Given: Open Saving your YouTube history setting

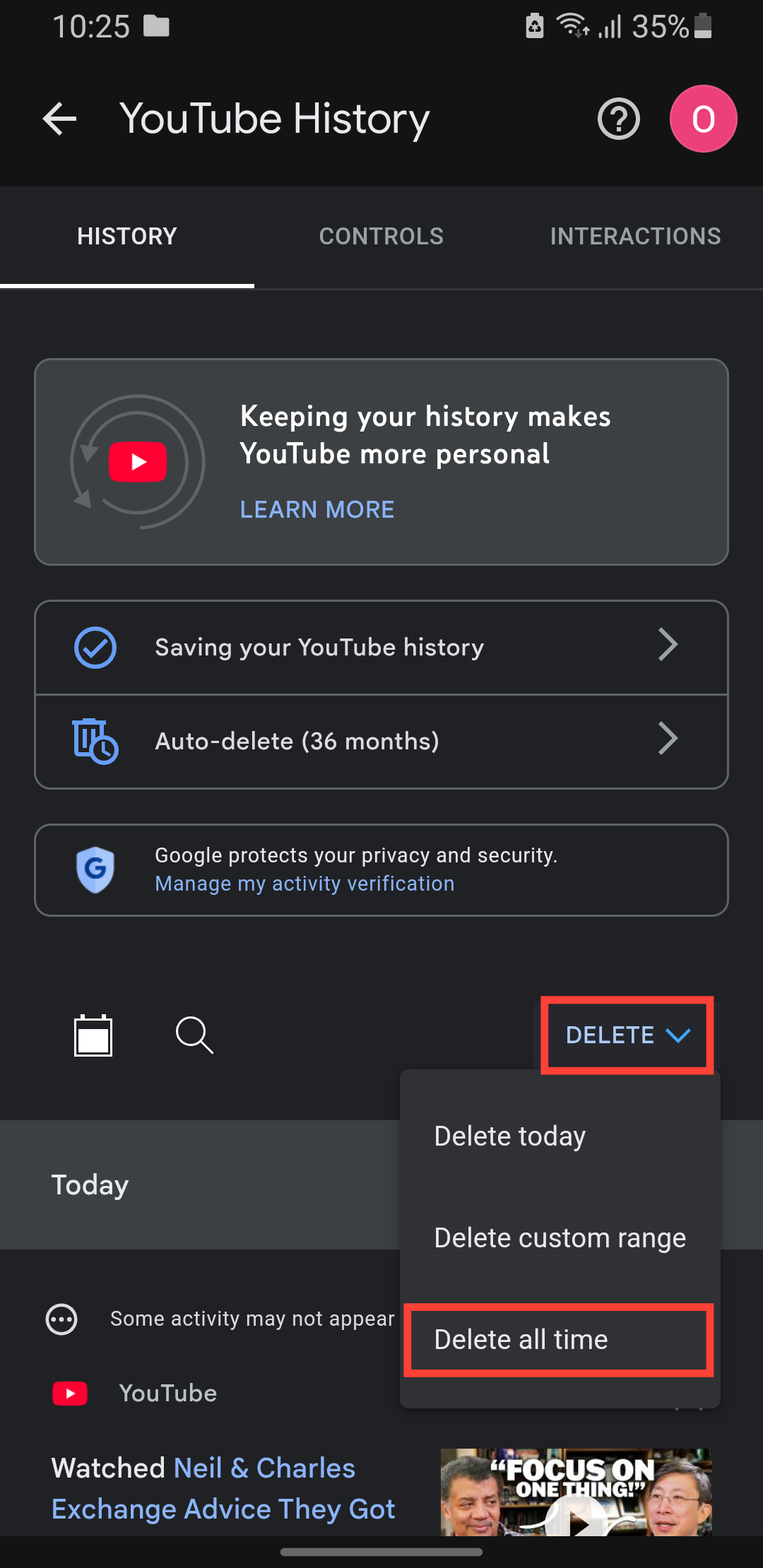Looking at the screenshot, I should pyautogui.click(x=319, y=647).
